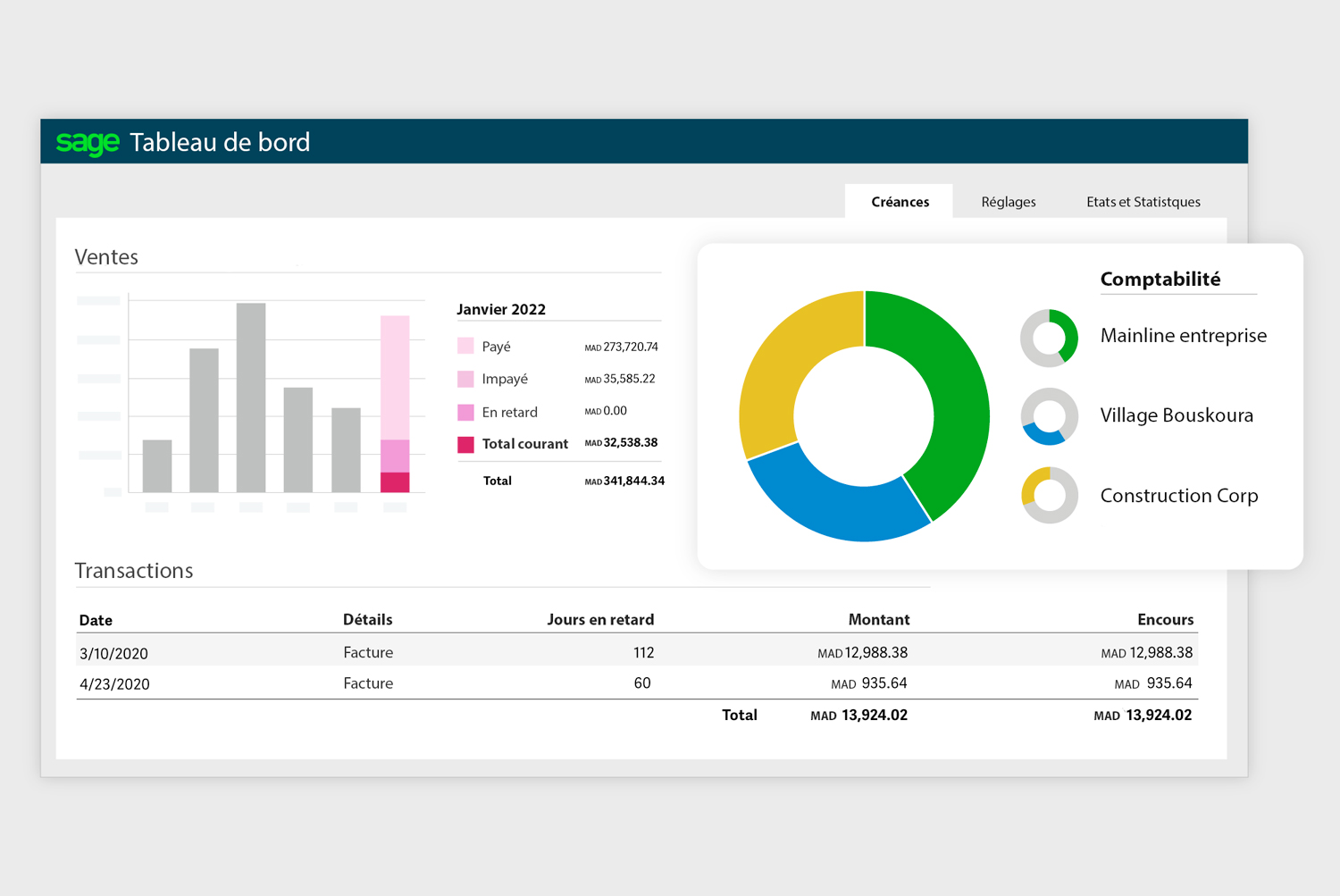
Task: Select the Créances tab
Action: pyautogui.click(x=899, y=202)
